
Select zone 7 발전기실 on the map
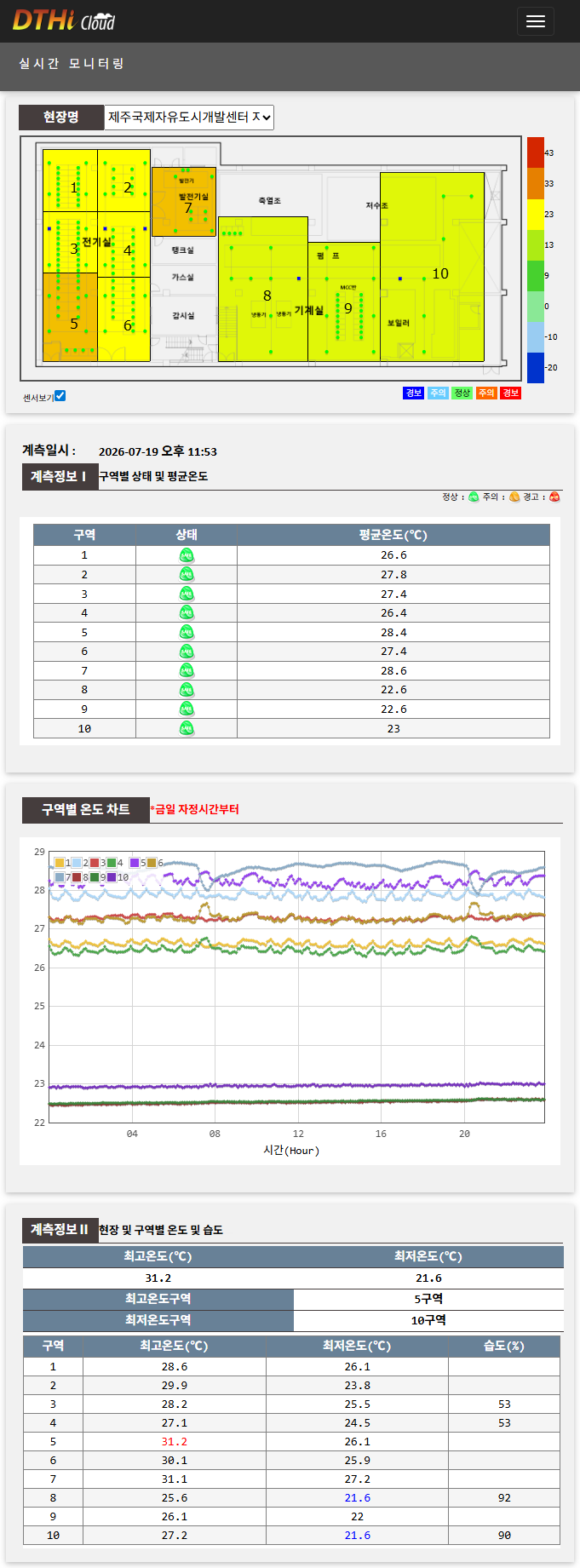tap(184, 202)
